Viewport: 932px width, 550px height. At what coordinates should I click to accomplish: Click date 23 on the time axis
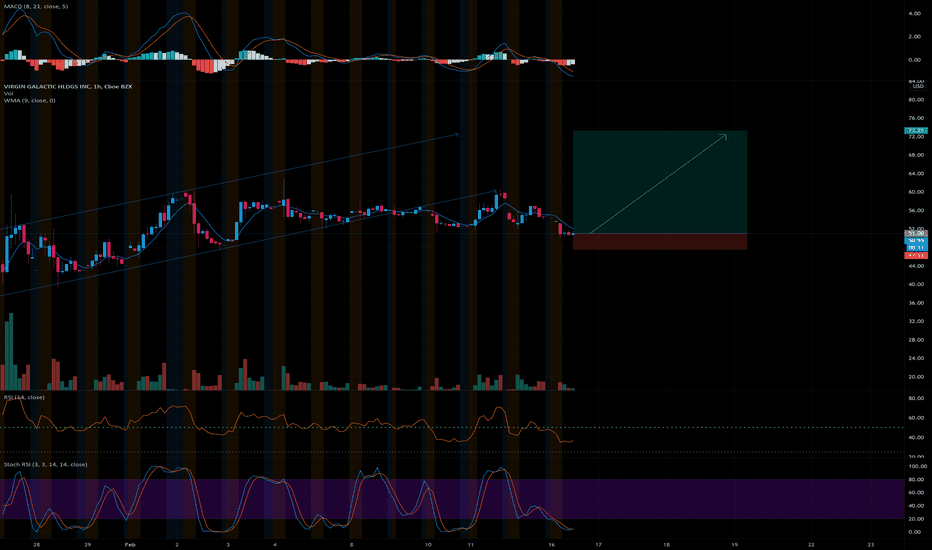(x=871, y=545)
